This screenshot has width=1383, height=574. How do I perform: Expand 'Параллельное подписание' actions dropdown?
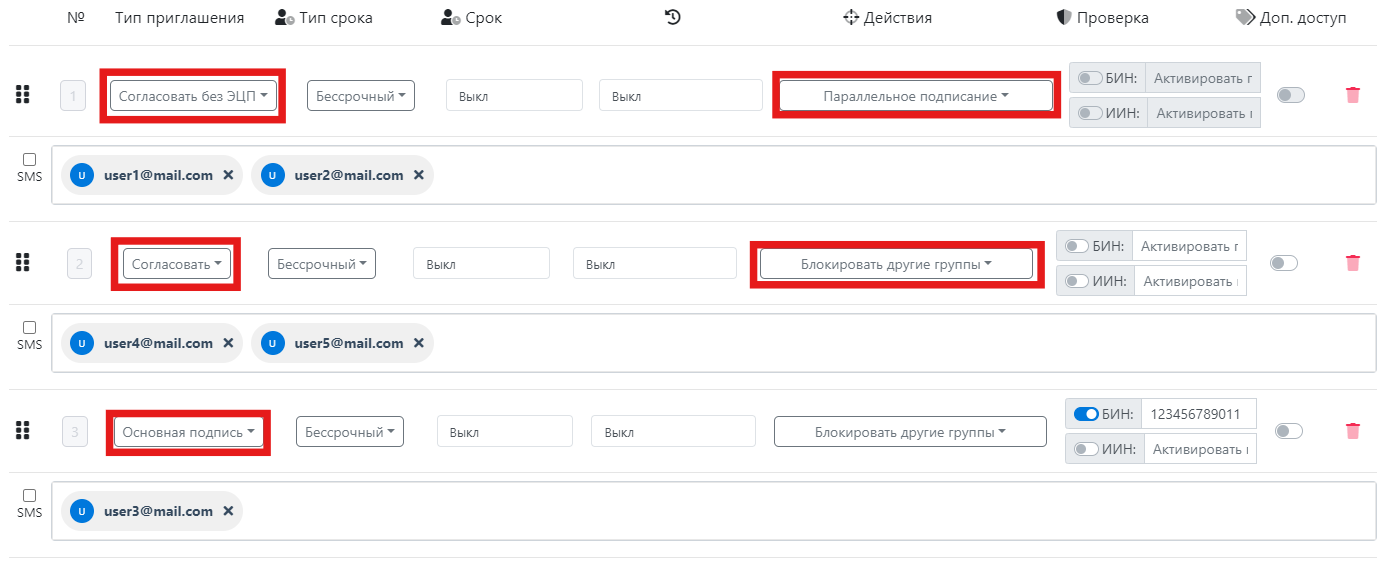(x=915, y=96)
